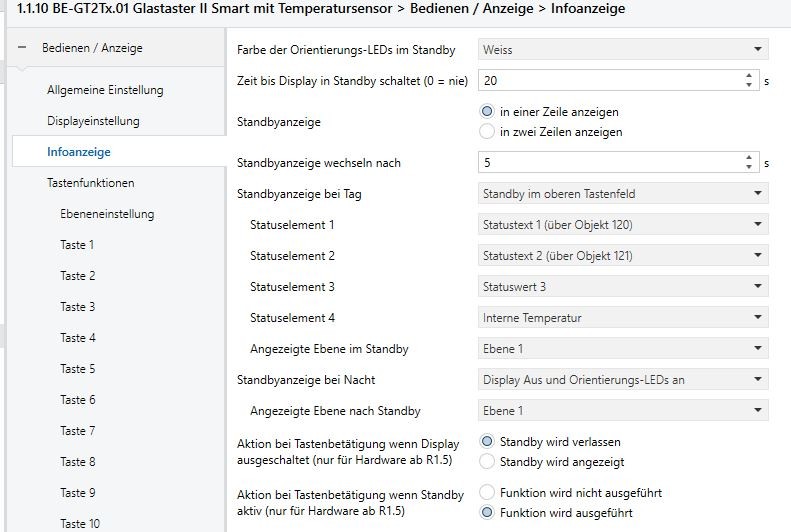The width and height of the screenshot is (791, 532).
Task: Decrease the Standbyanzeige wechseln nach value
Action: tap(749, 167)
